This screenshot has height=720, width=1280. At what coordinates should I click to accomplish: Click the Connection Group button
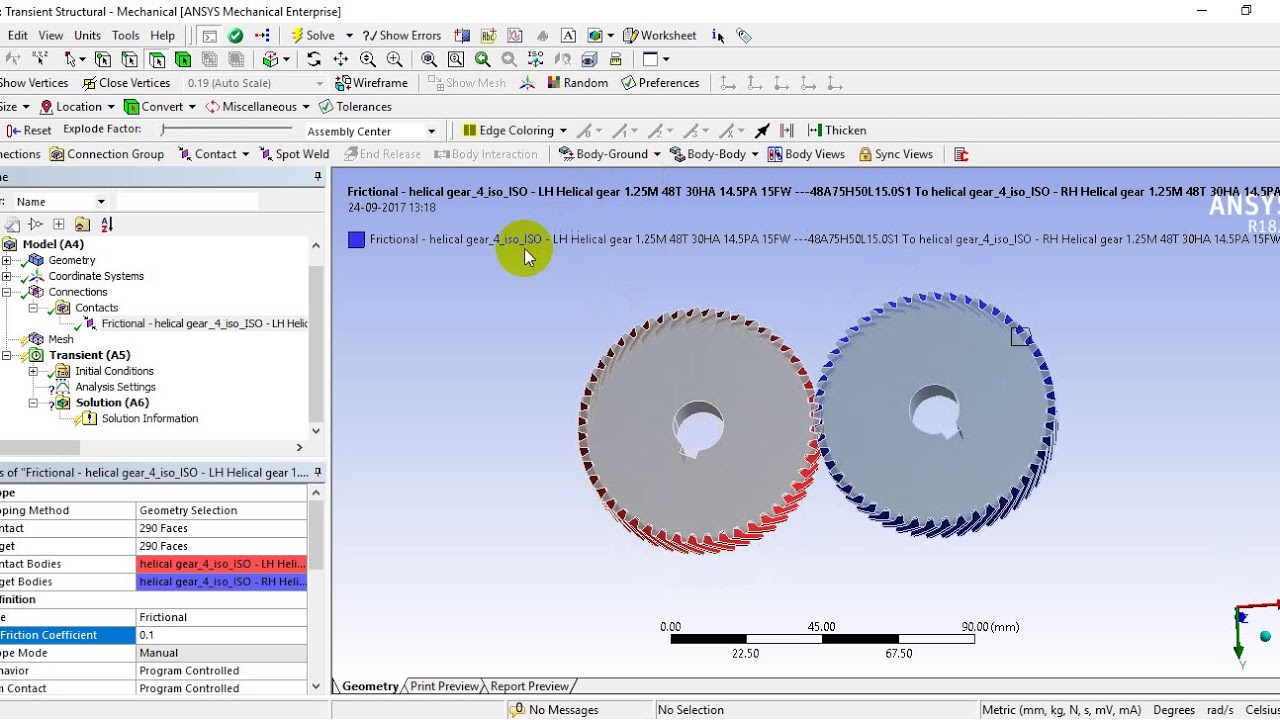tap(107, 154)
